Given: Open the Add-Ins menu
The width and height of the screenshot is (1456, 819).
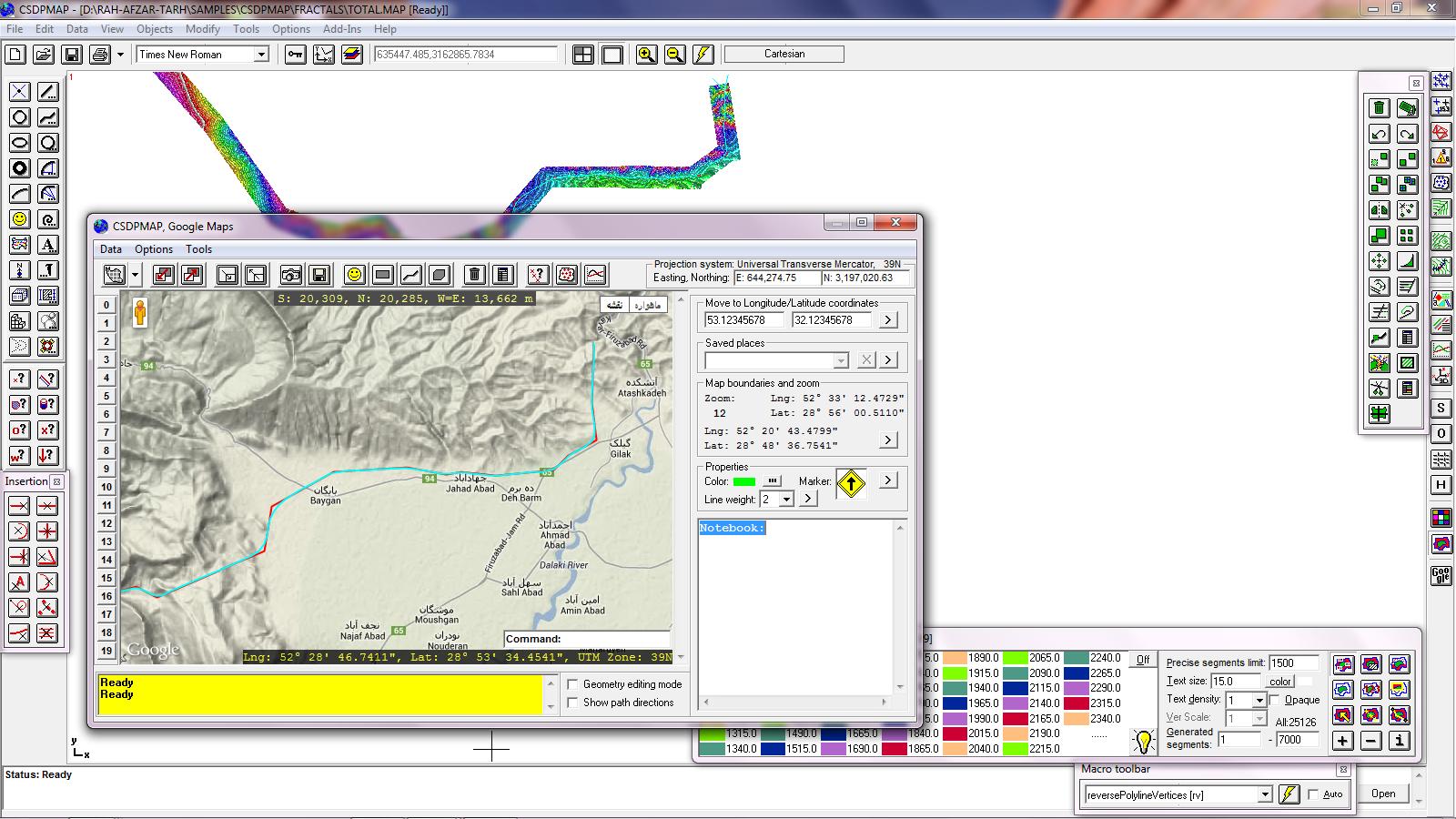Looking at the screenshot, I should pos(342,29).
